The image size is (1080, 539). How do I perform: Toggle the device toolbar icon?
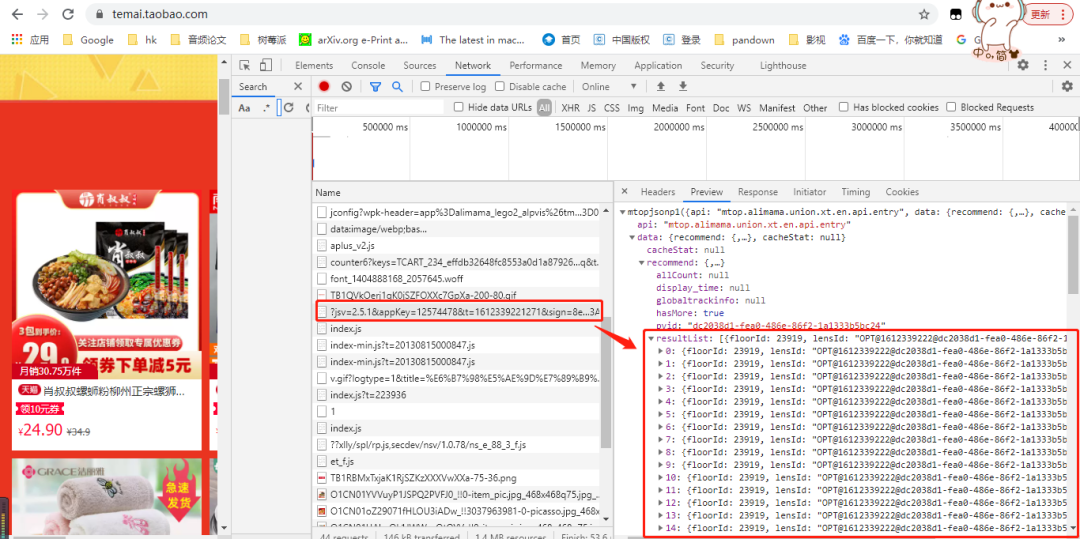pyautogui.click(x=266, y=65)
